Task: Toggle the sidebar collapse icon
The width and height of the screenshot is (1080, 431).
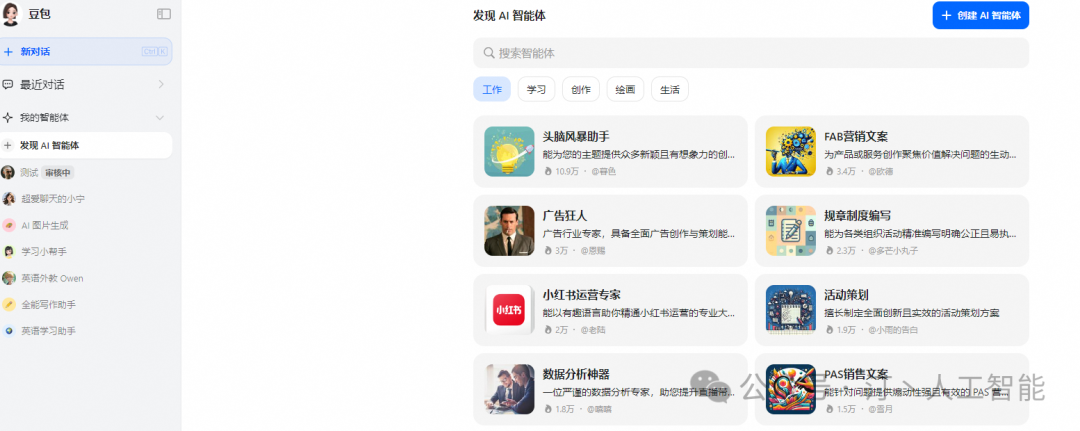Action: [164, 14]
